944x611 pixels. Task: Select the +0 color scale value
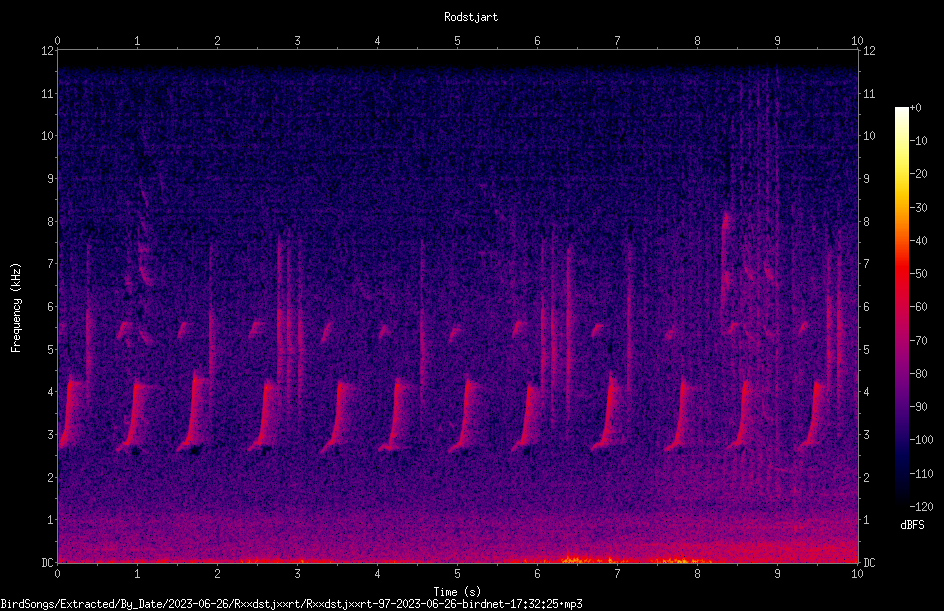point(915,108)
